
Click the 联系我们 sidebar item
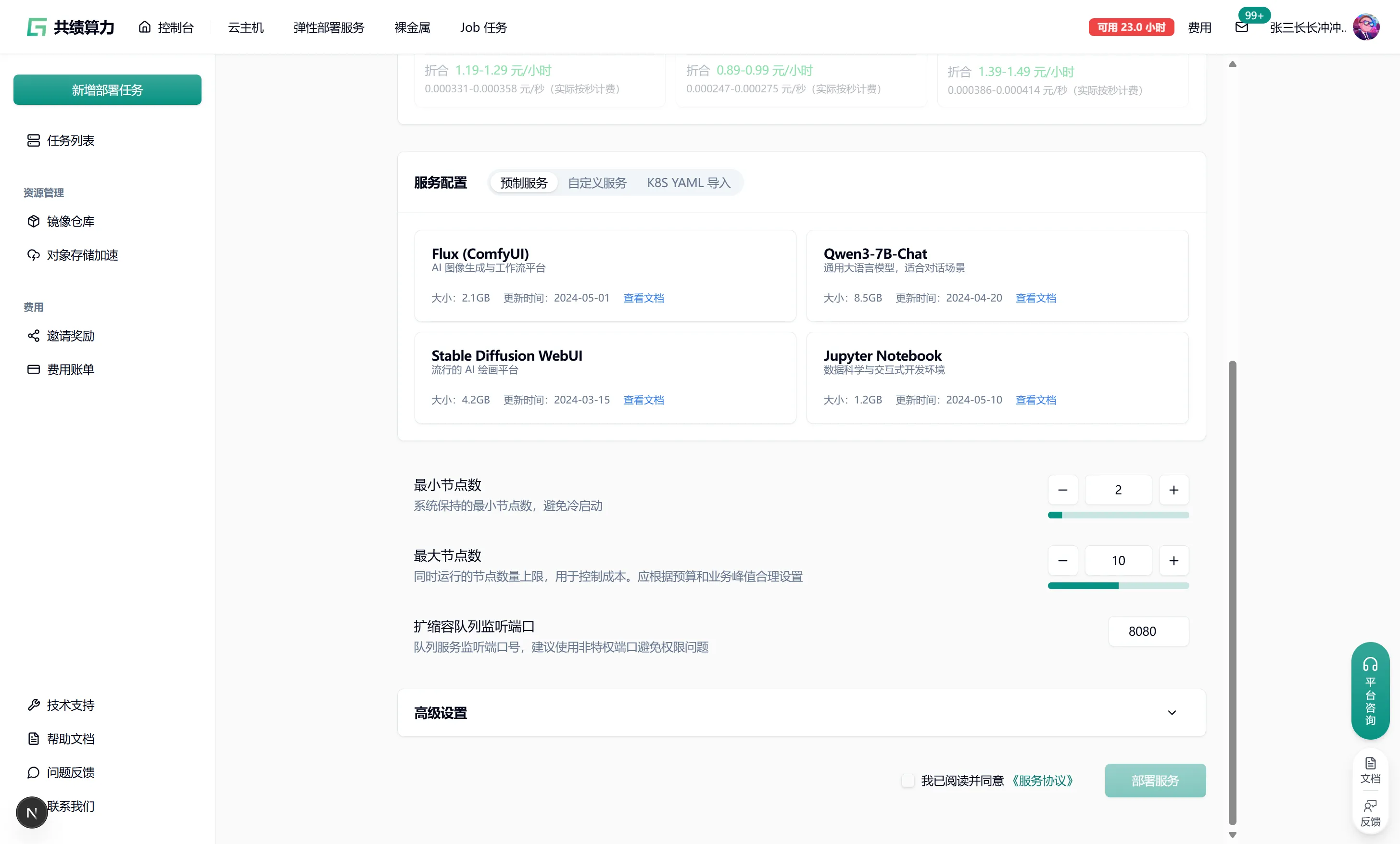70,806
